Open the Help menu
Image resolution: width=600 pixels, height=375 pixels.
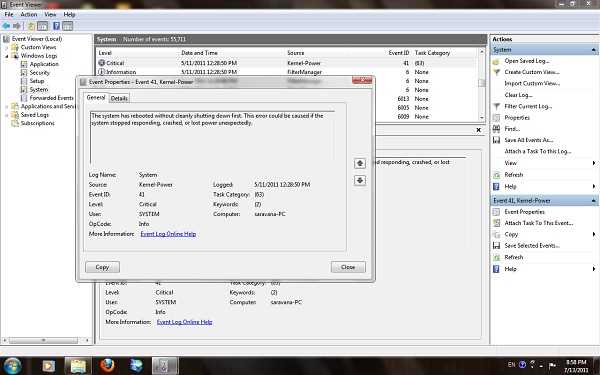69,15
